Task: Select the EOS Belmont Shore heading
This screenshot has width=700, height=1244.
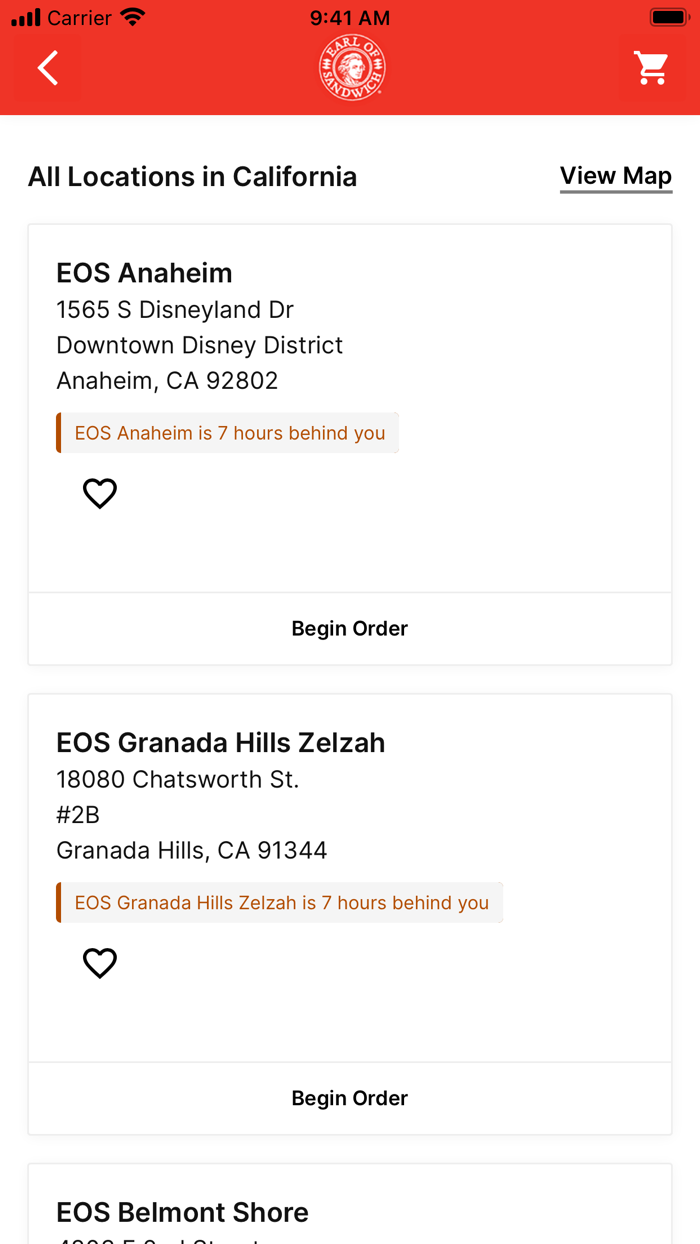Action: [x=183, y=1211]
